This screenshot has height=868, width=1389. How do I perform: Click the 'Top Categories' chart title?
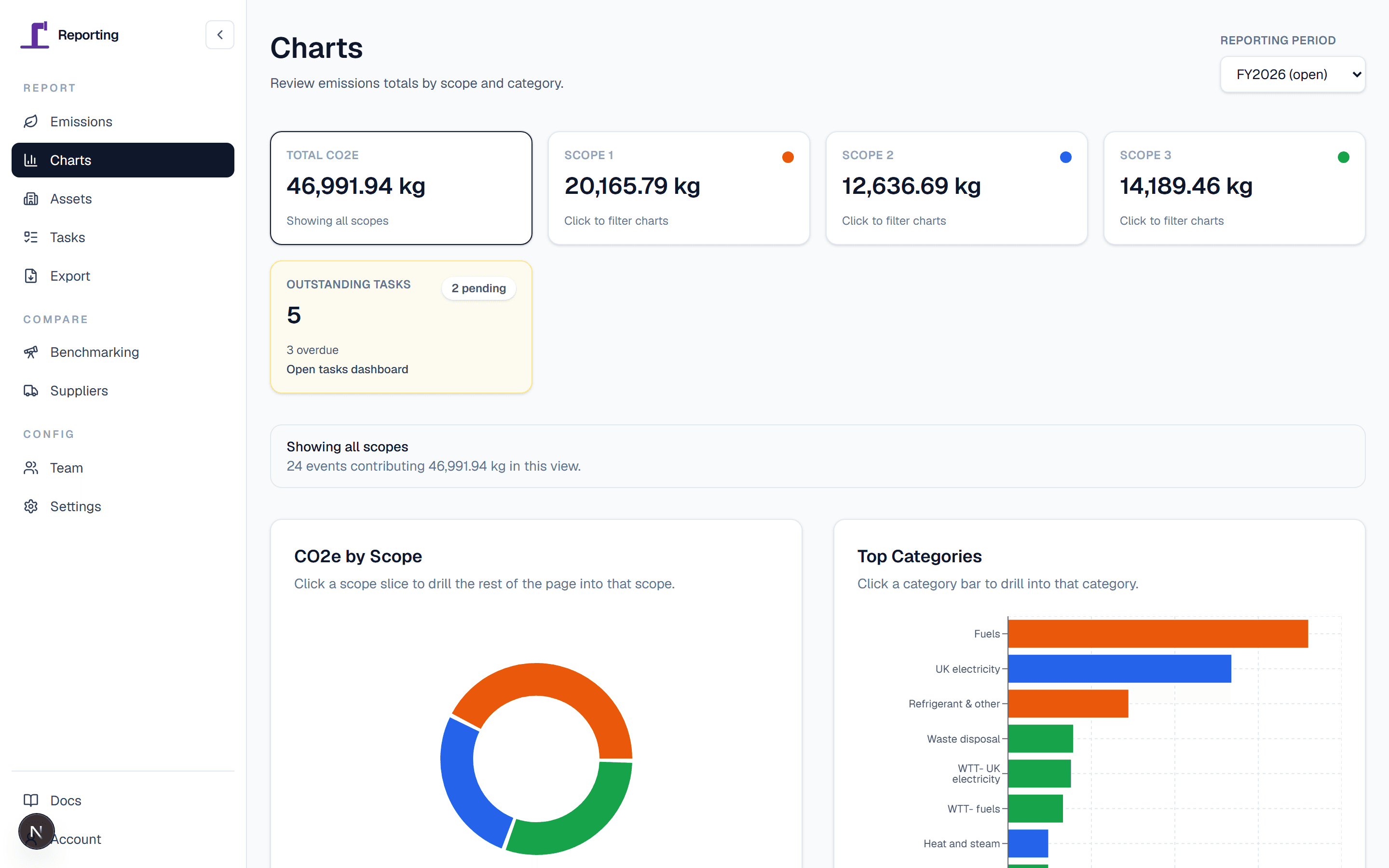(919, 556)
